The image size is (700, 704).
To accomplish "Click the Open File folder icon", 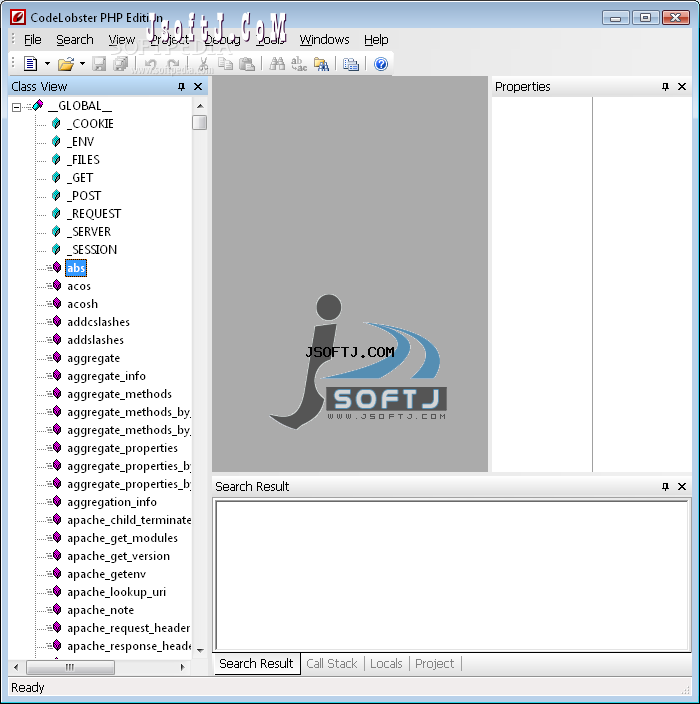I will (x=66, y=64).
